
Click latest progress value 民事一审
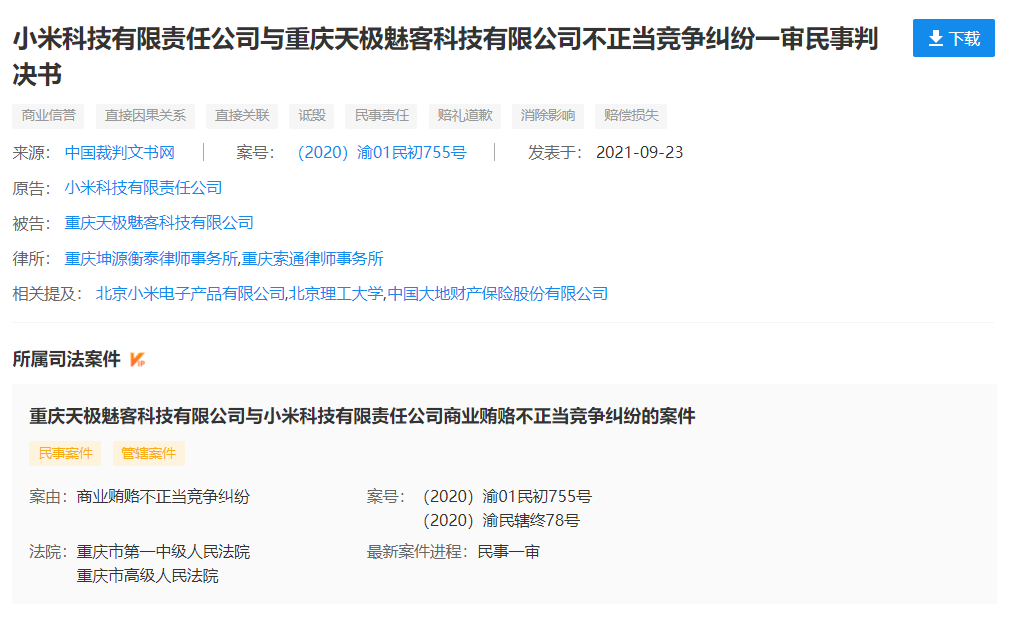coord(508,553)
